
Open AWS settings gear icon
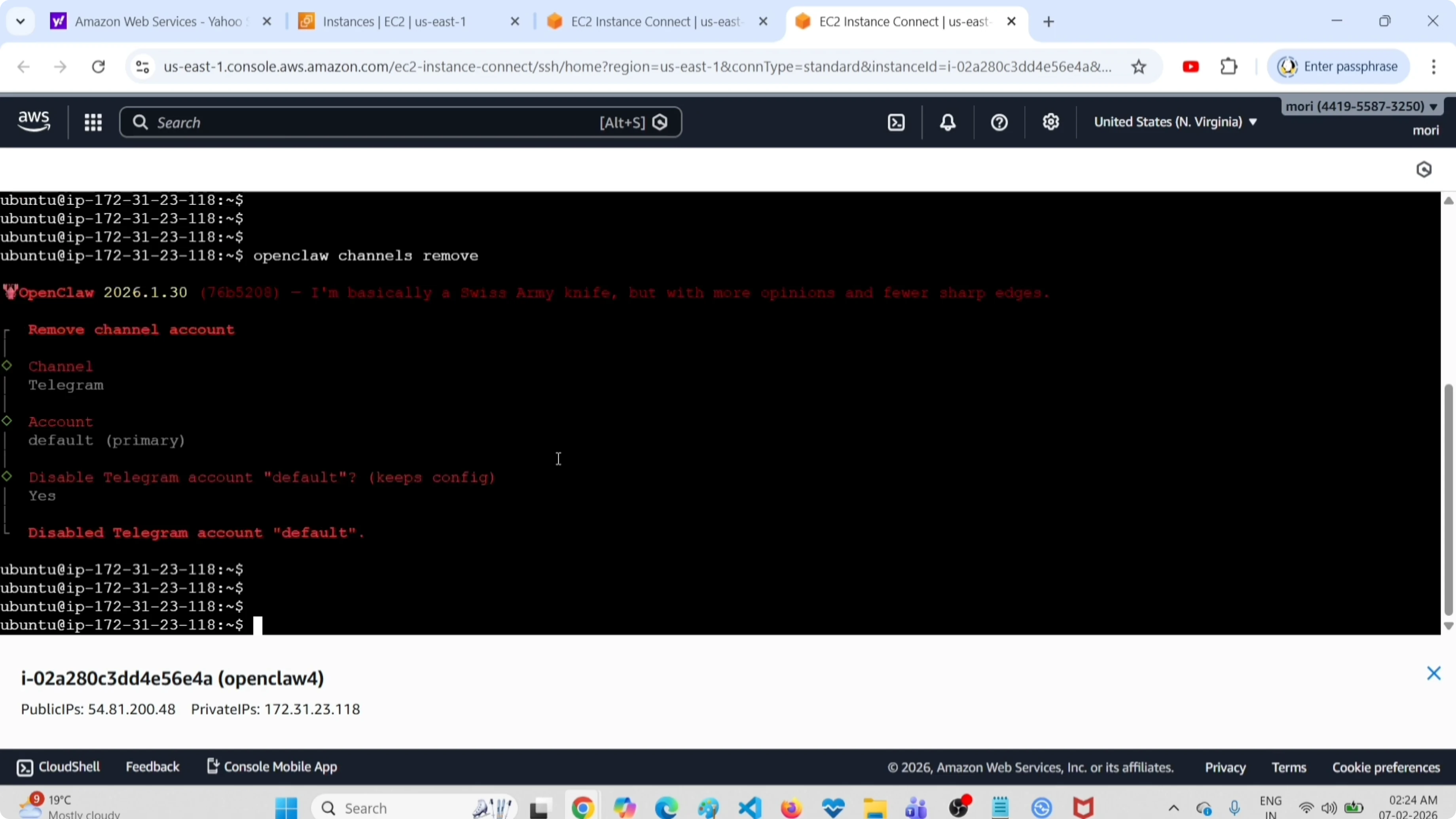pos(1051,122)
